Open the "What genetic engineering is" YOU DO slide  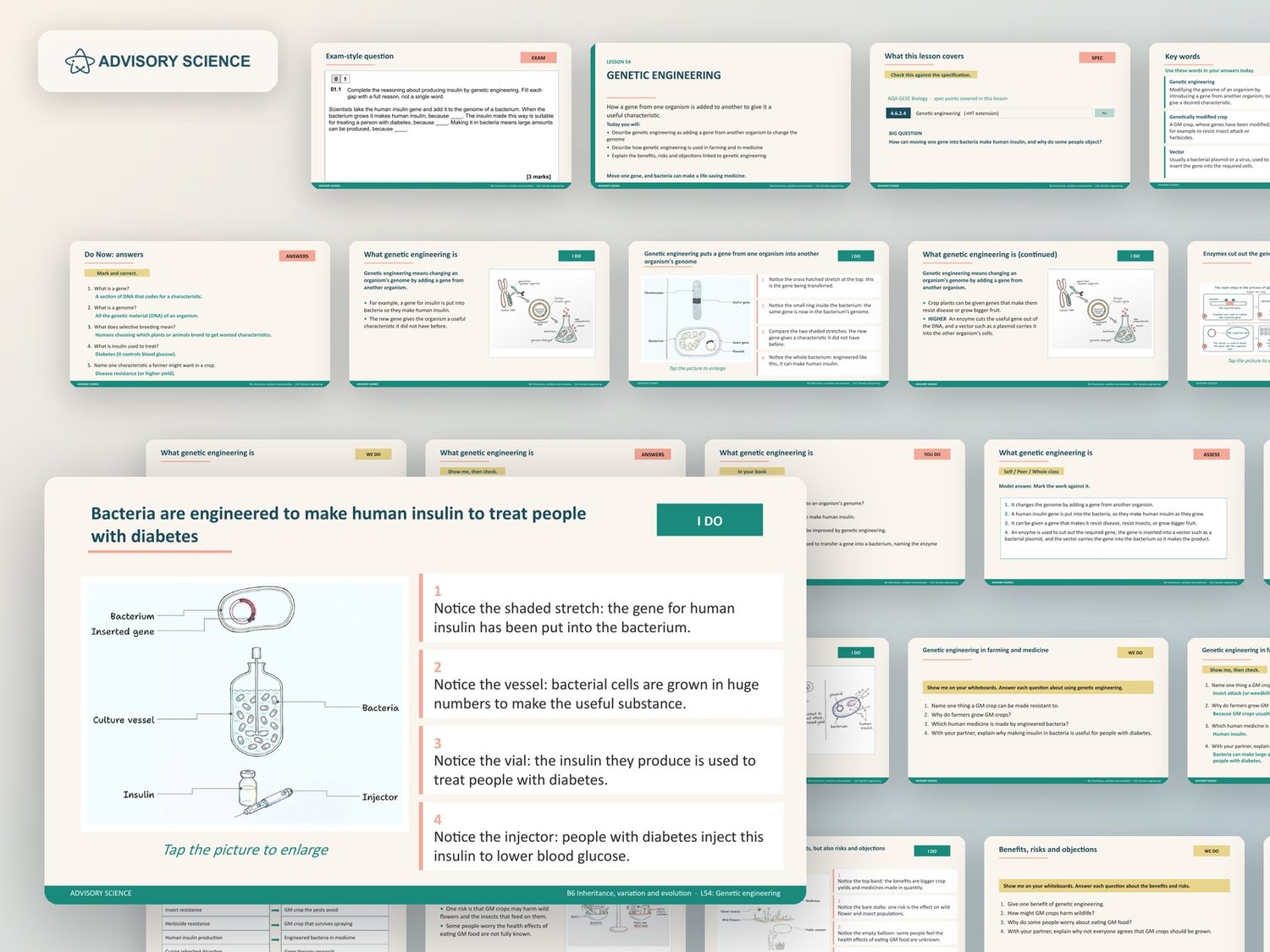click(x=886, y=513)
